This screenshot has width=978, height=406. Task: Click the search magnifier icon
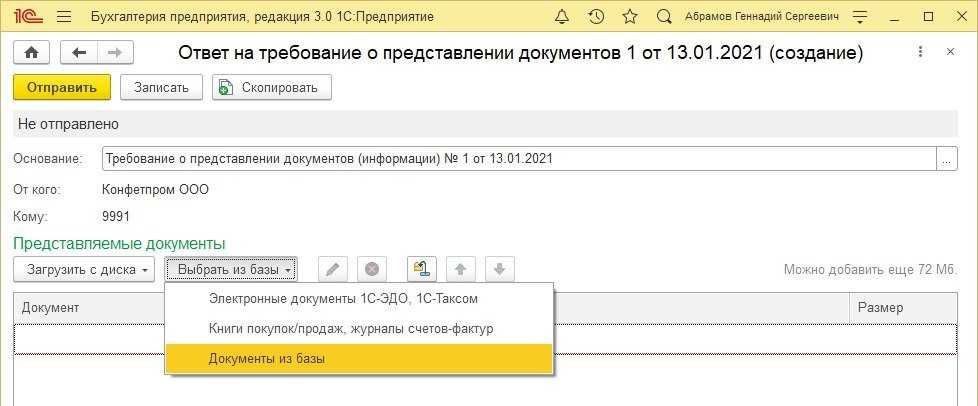(x=664, y=17)
